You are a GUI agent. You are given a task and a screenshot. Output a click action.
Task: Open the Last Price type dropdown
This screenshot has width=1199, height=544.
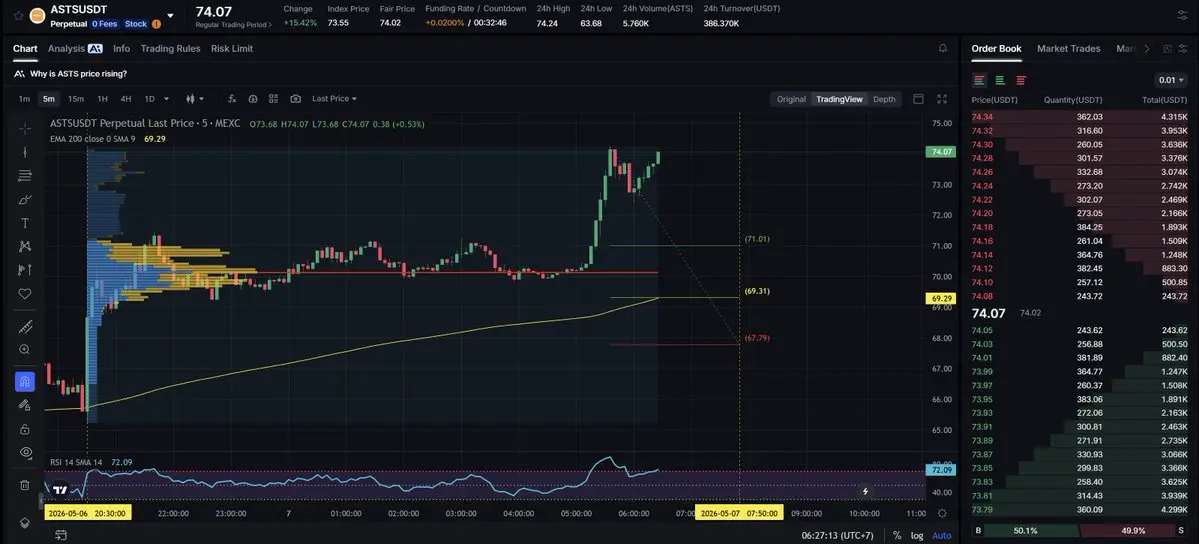point(334,99)
